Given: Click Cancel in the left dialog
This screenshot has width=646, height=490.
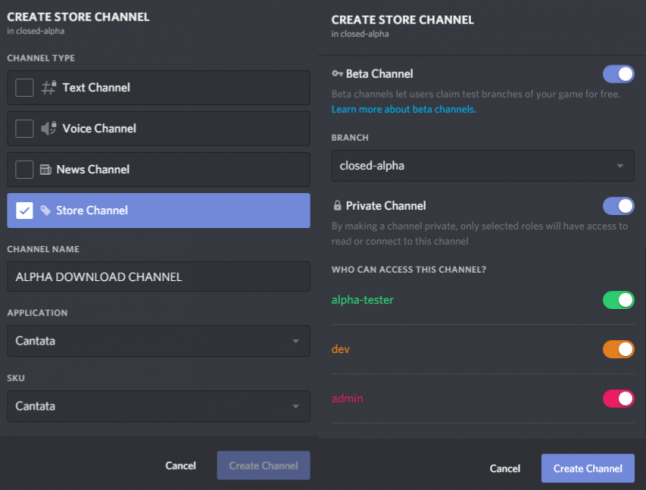Looking at the screenshot, I should [180, 466].
